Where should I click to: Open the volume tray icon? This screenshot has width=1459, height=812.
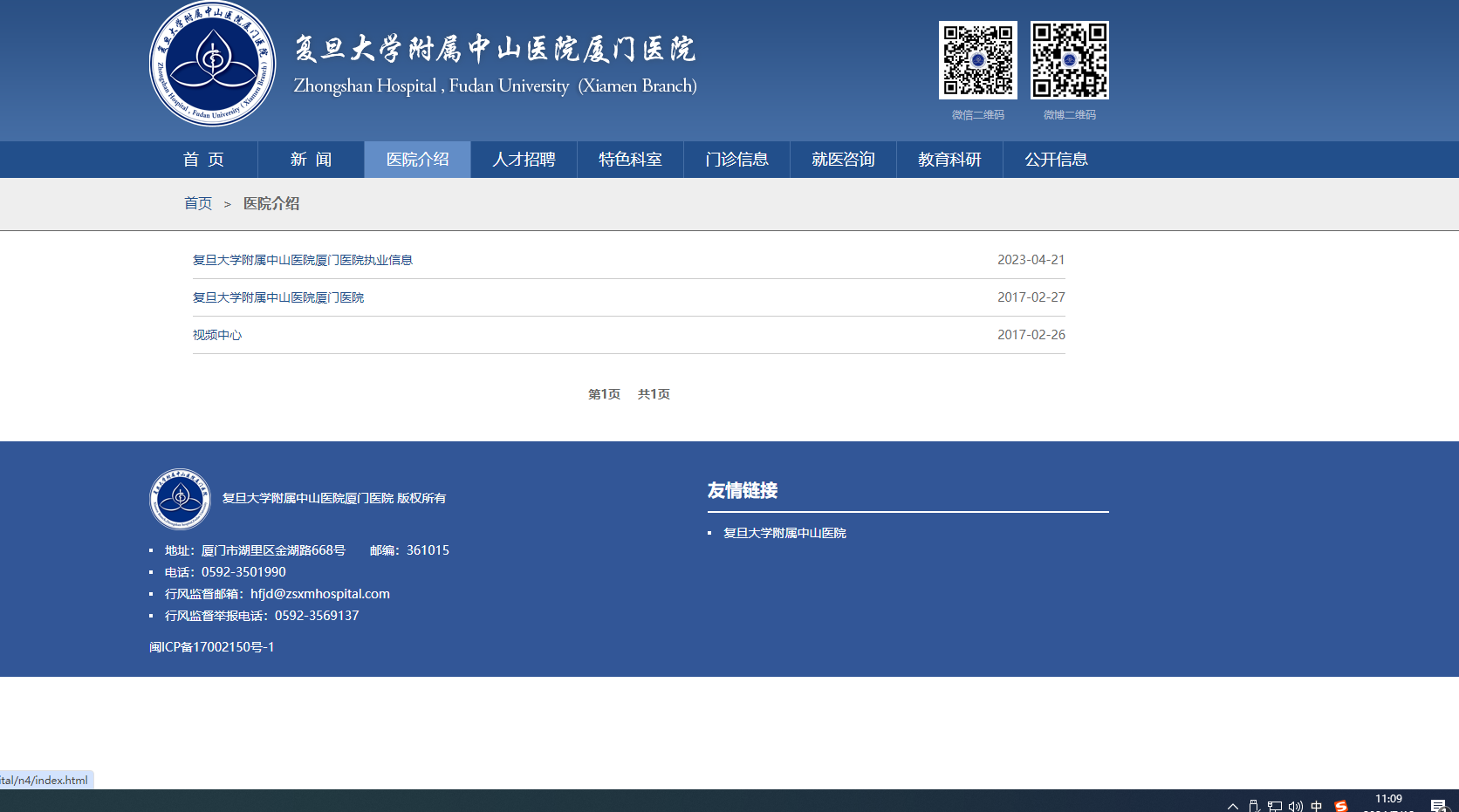click(x=1296, y=806)
